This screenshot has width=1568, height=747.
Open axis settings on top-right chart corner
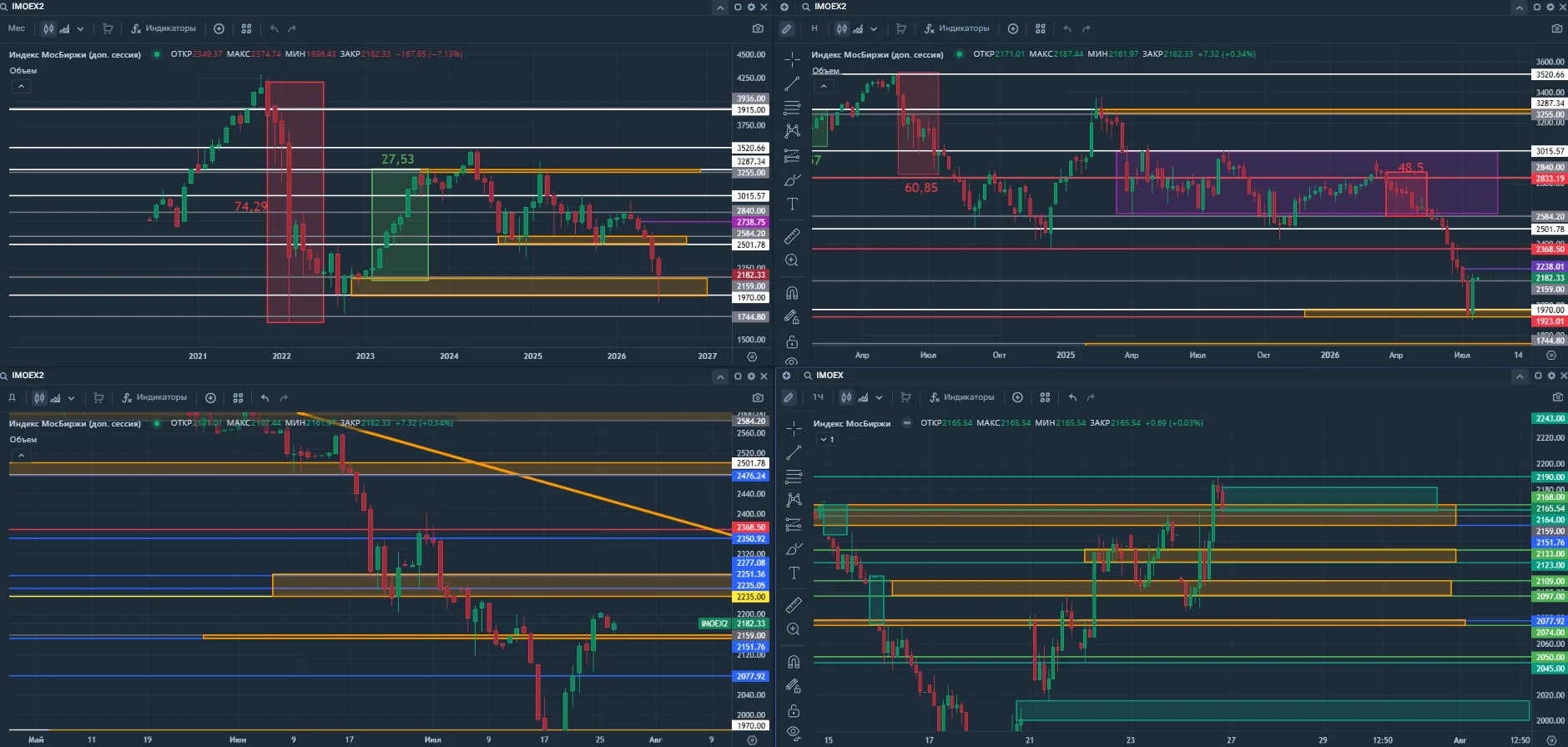[1551, 355]
